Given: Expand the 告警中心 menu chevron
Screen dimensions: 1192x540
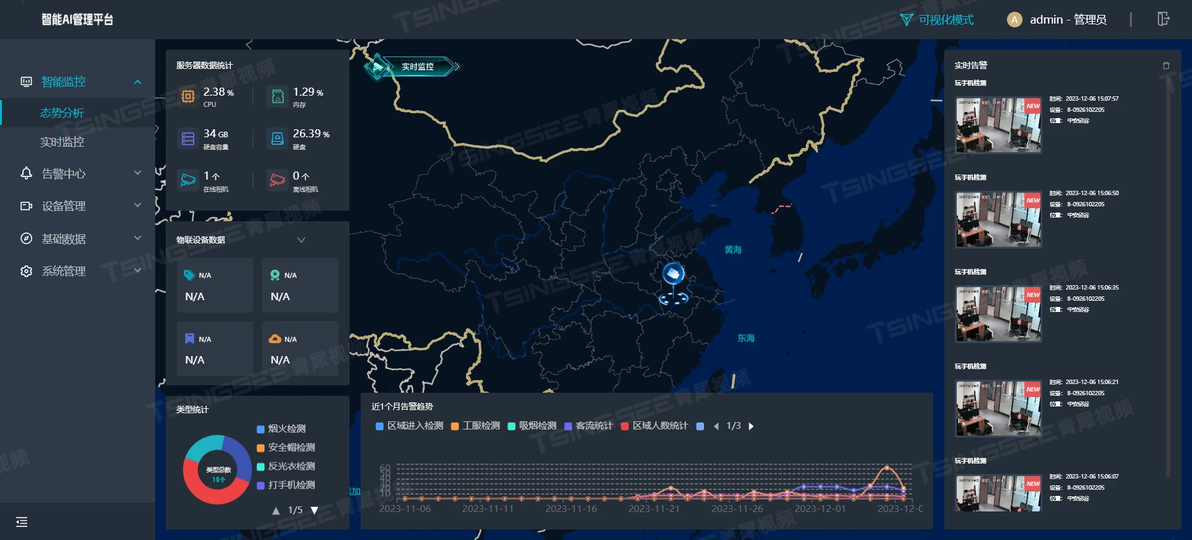Looking at the screenshot, I should coord(138,173).
